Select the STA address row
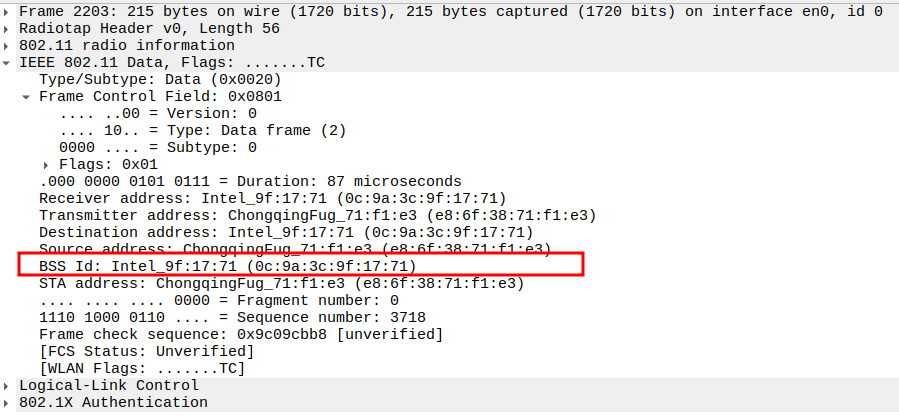Viewport: 899px width, 419px height. pyautogui.click(x=281, y=283)
